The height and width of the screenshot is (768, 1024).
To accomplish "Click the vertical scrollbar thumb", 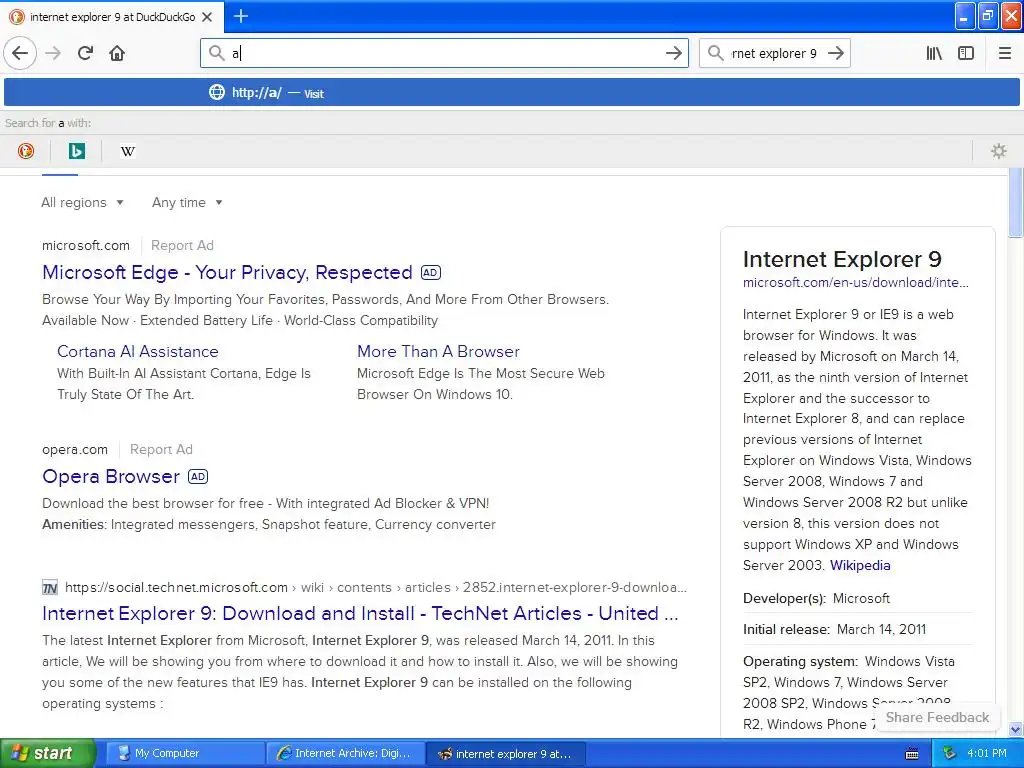I will [1015, 202].
